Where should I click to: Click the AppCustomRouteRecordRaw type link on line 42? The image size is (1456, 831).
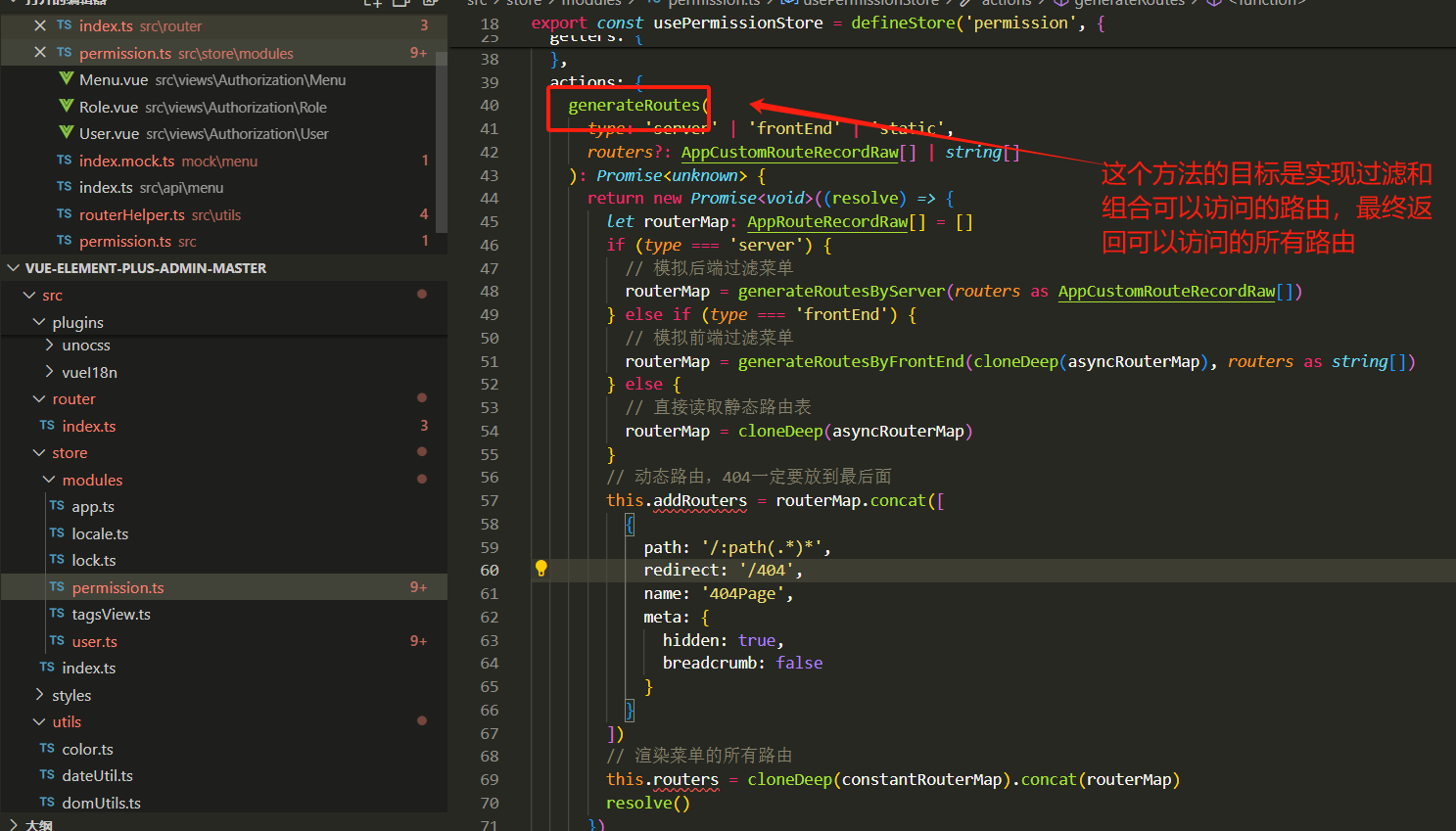789,152
